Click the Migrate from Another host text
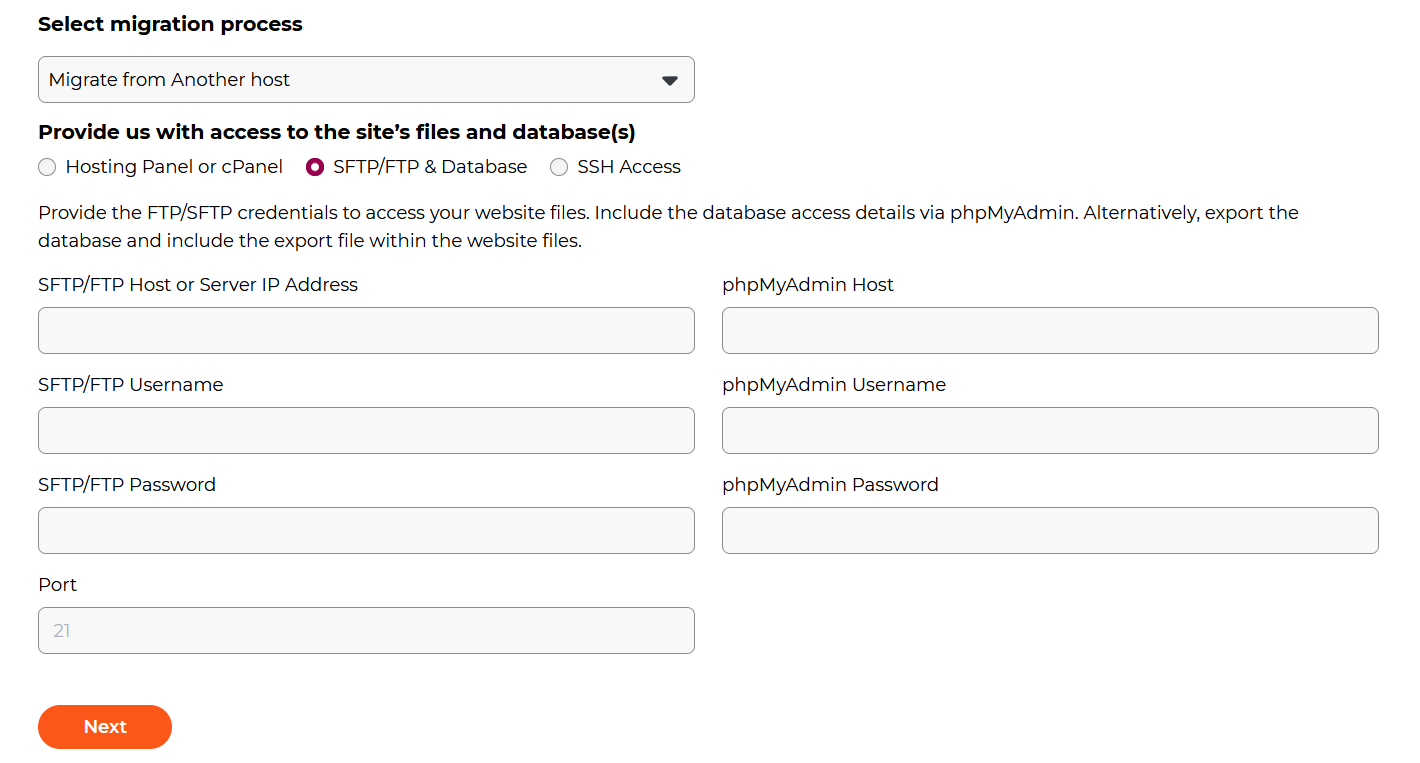1420x763 pixels. [169, 80]
